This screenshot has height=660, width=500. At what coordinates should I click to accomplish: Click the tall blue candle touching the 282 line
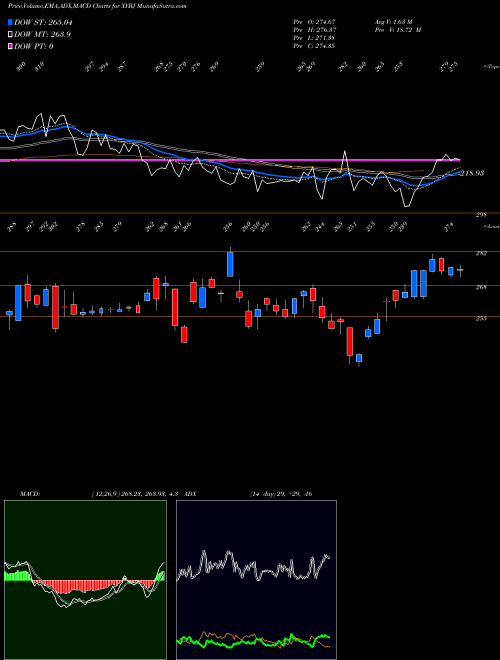click(230, 264)
